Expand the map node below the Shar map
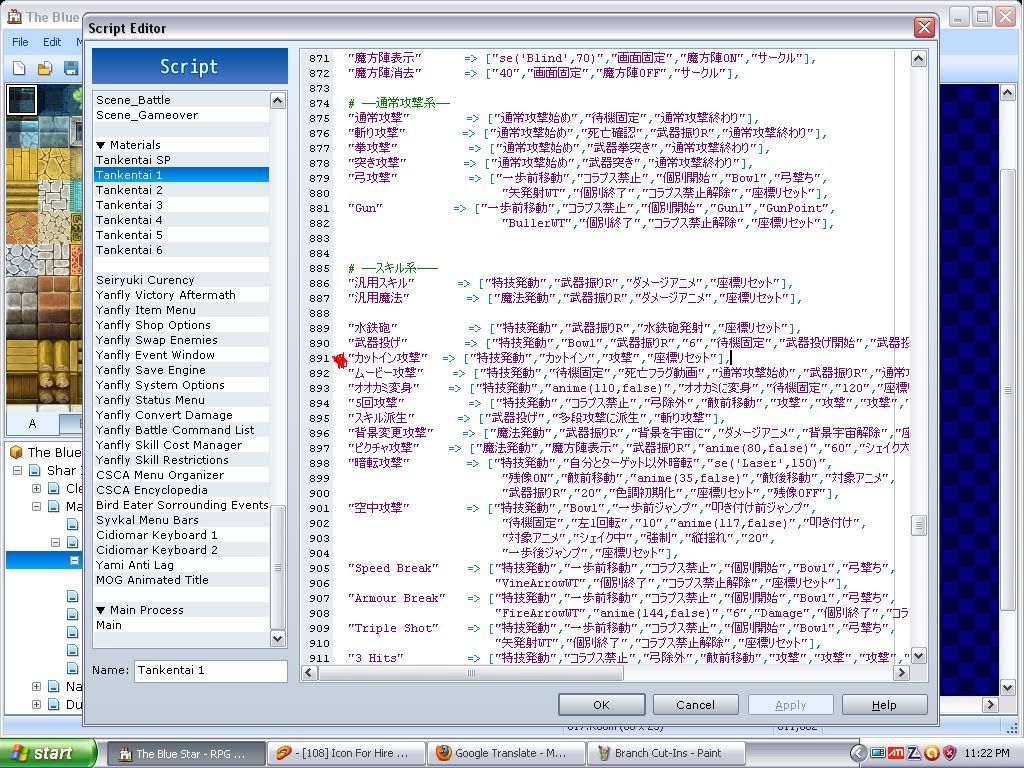 [37, 489]
